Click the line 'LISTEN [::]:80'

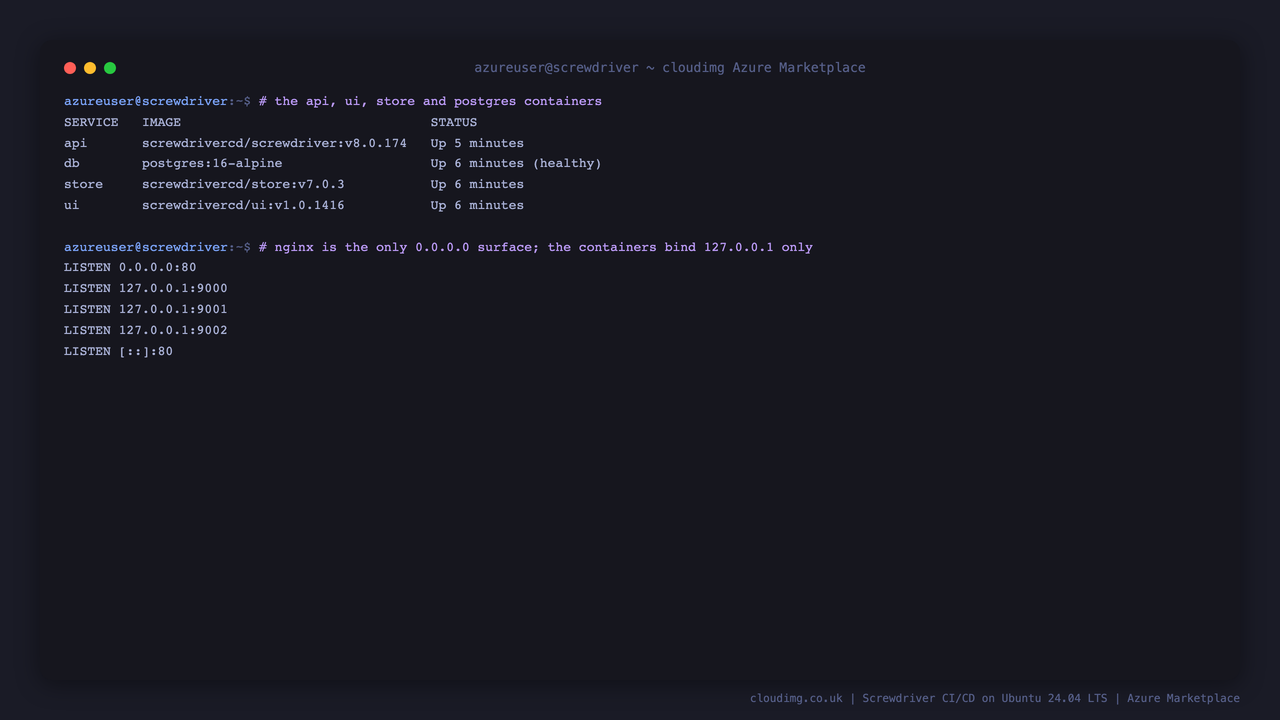pyautogui.click(x=118, y=351)
